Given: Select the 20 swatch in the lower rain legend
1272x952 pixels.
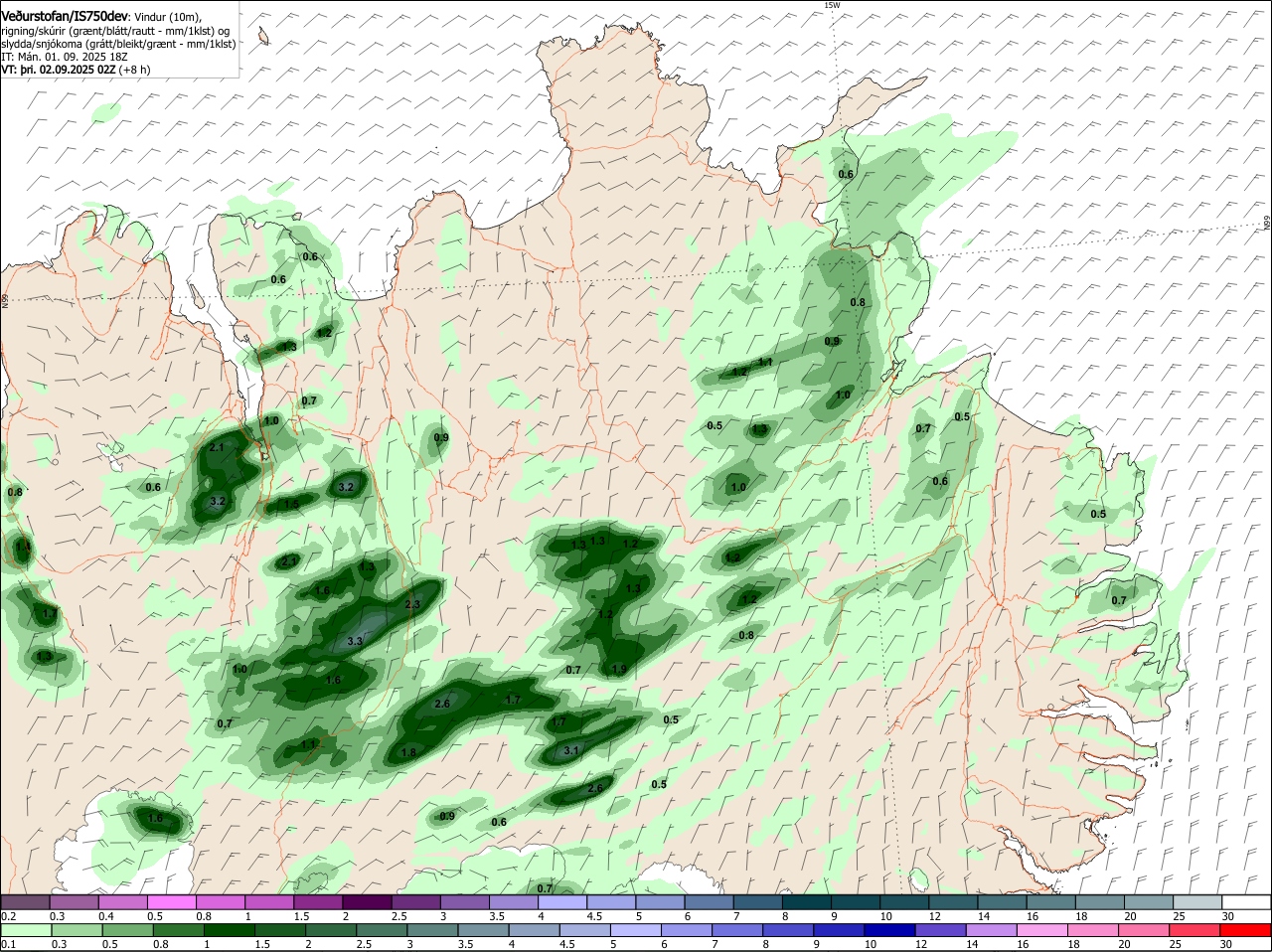Looking at the screenshot, I should 1143,931.
